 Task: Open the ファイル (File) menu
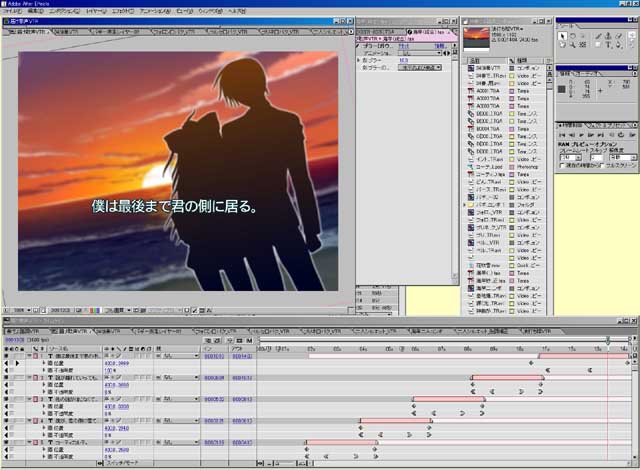click(x=11, y=11)
